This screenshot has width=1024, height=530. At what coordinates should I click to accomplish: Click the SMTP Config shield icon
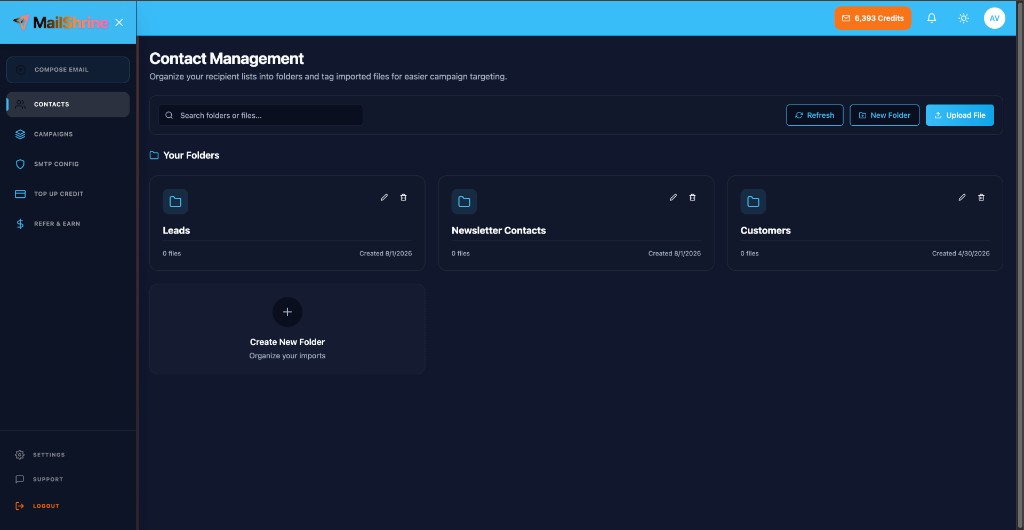click(20, 164)
